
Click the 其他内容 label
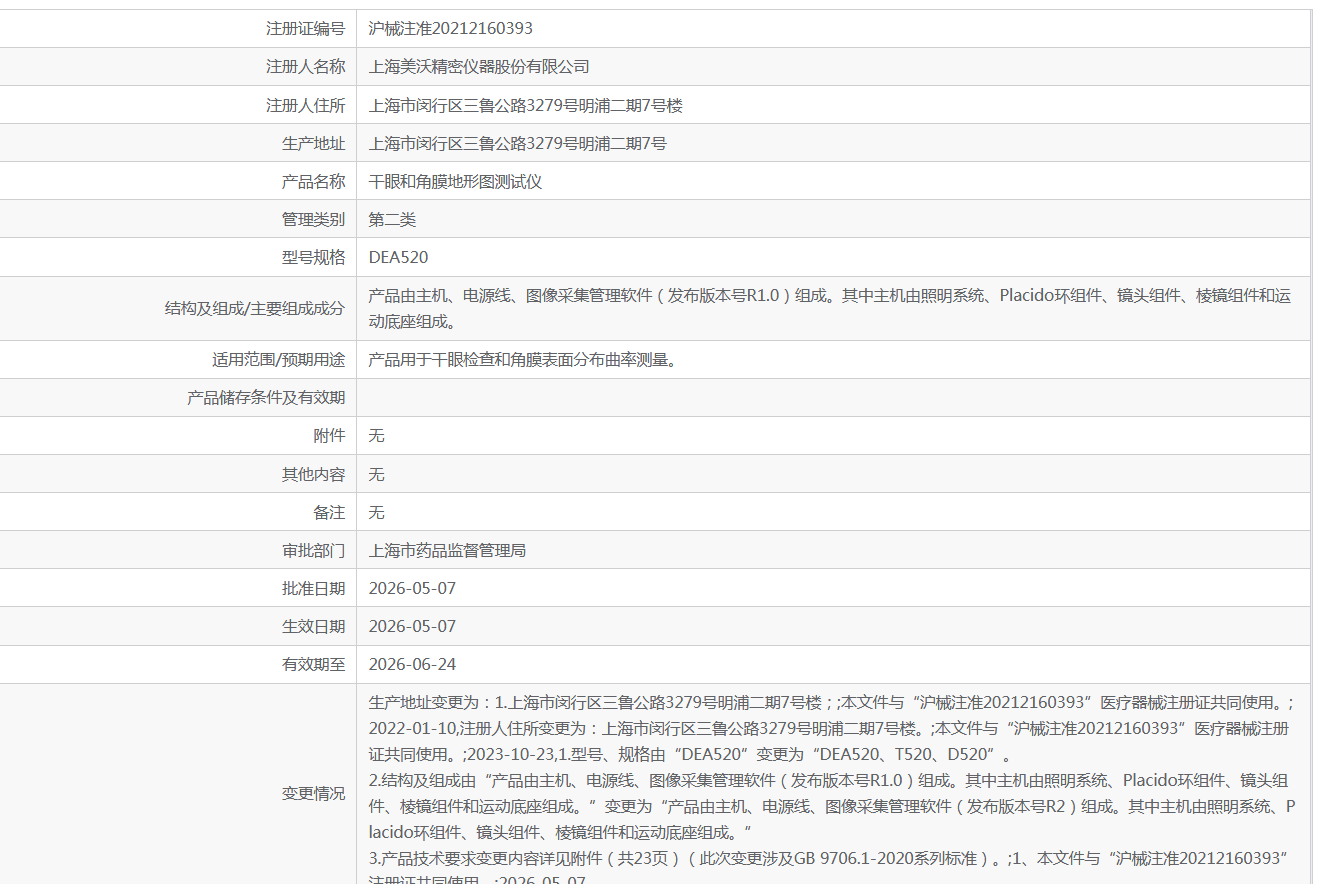314,474
